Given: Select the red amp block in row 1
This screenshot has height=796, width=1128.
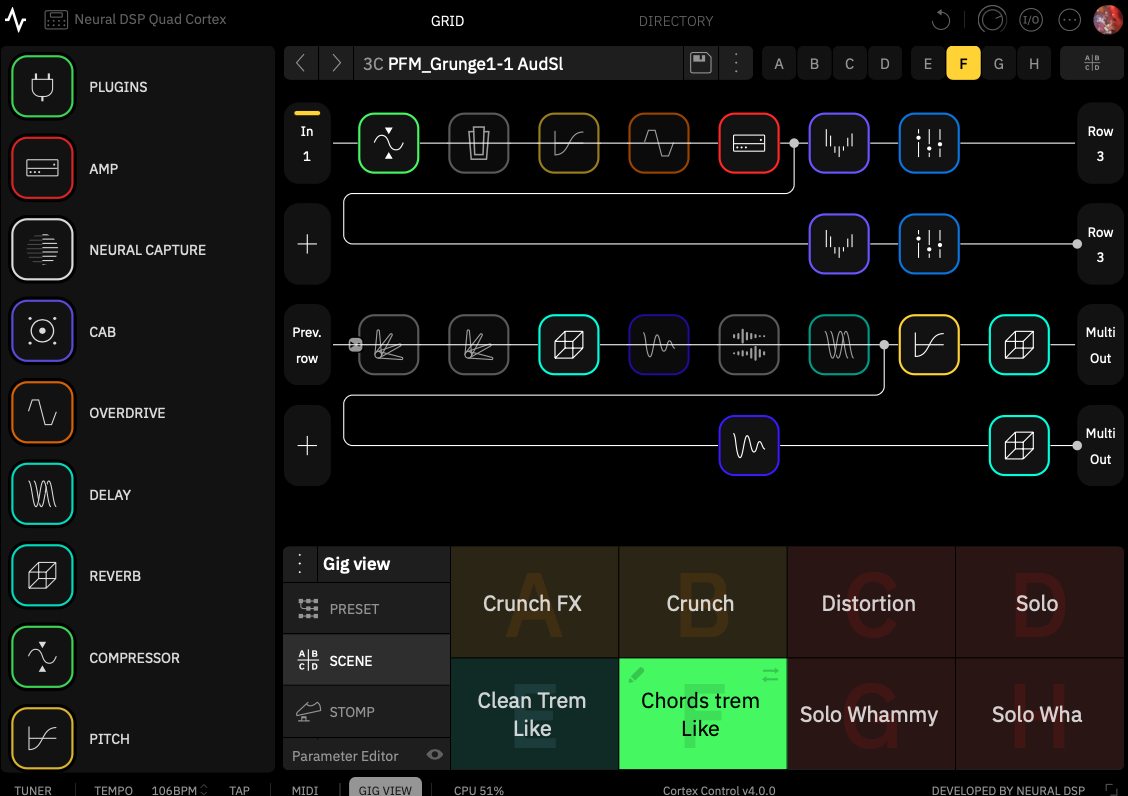Looking at the screenshot, I should (749, 143).
